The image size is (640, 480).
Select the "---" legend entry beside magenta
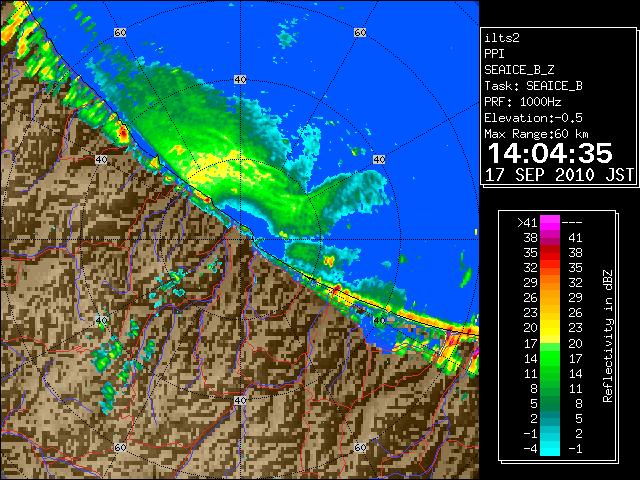tap(572, 223)
